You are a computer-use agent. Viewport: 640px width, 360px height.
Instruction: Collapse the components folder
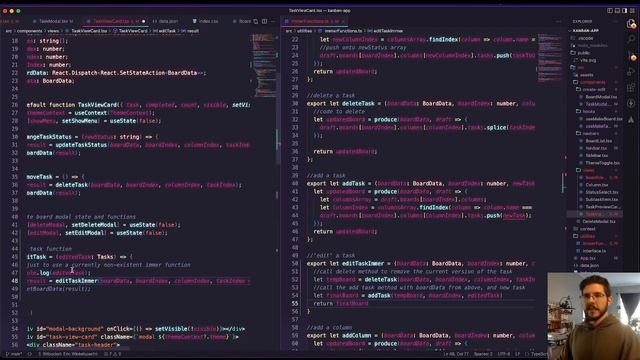pyautogui.click(x=592, y=82)
